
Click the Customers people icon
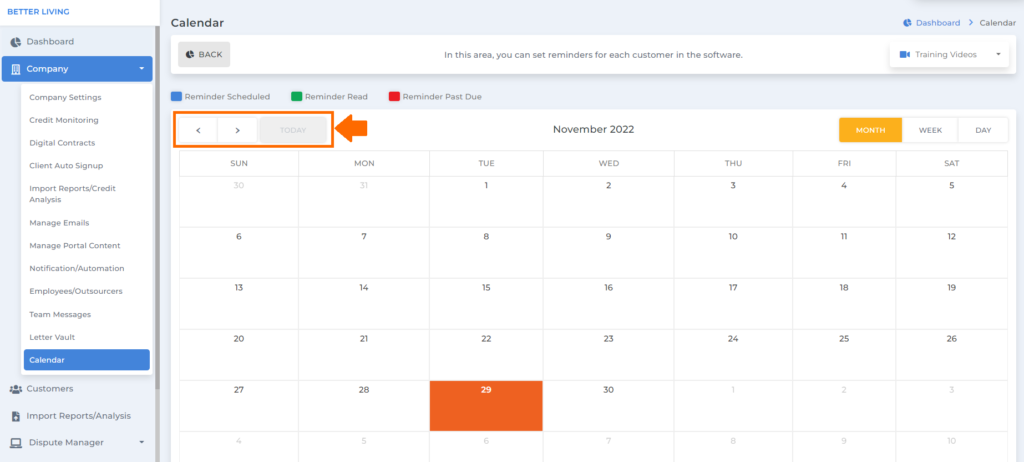[16, 389]
